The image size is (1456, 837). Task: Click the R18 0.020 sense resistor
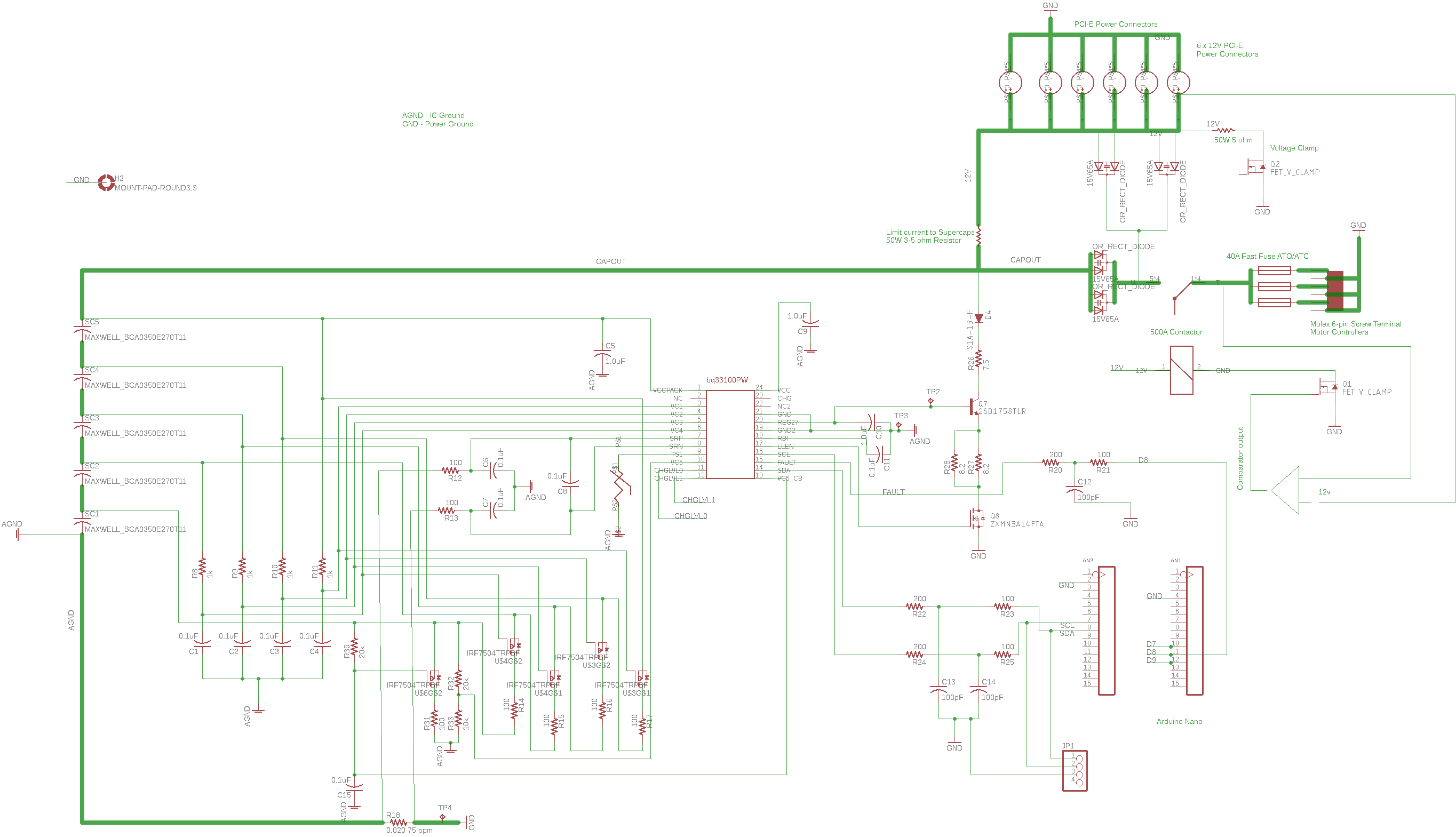point(398,823)
